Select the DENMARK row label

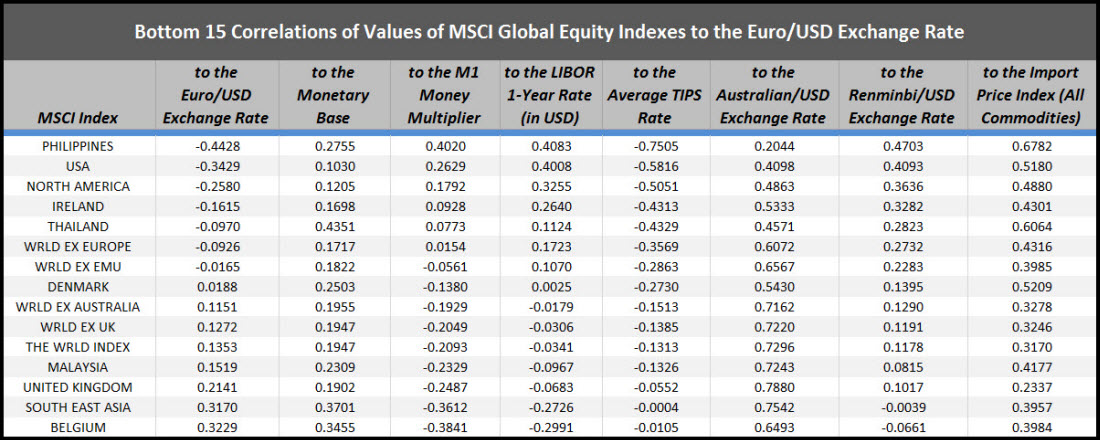tap(79, 286)
